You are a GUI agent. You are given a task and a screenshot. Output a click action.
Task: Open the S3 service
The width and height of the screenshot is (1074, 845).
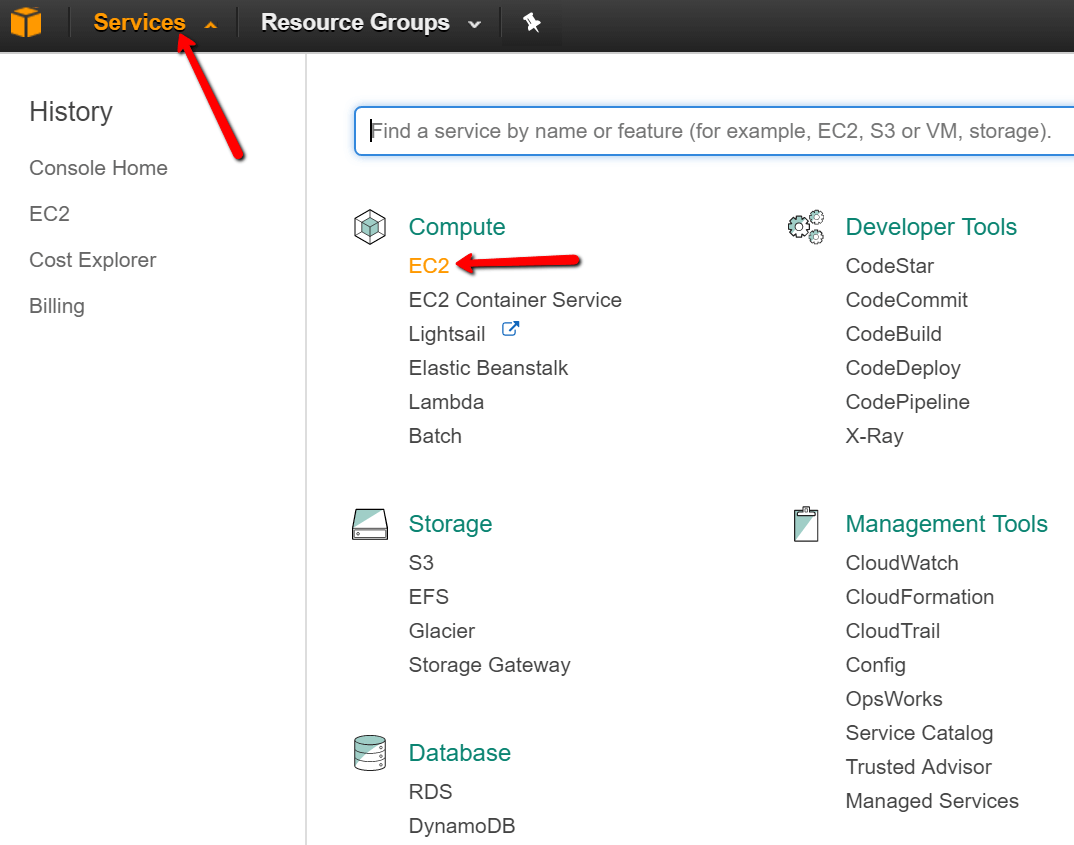click(421, 563)
